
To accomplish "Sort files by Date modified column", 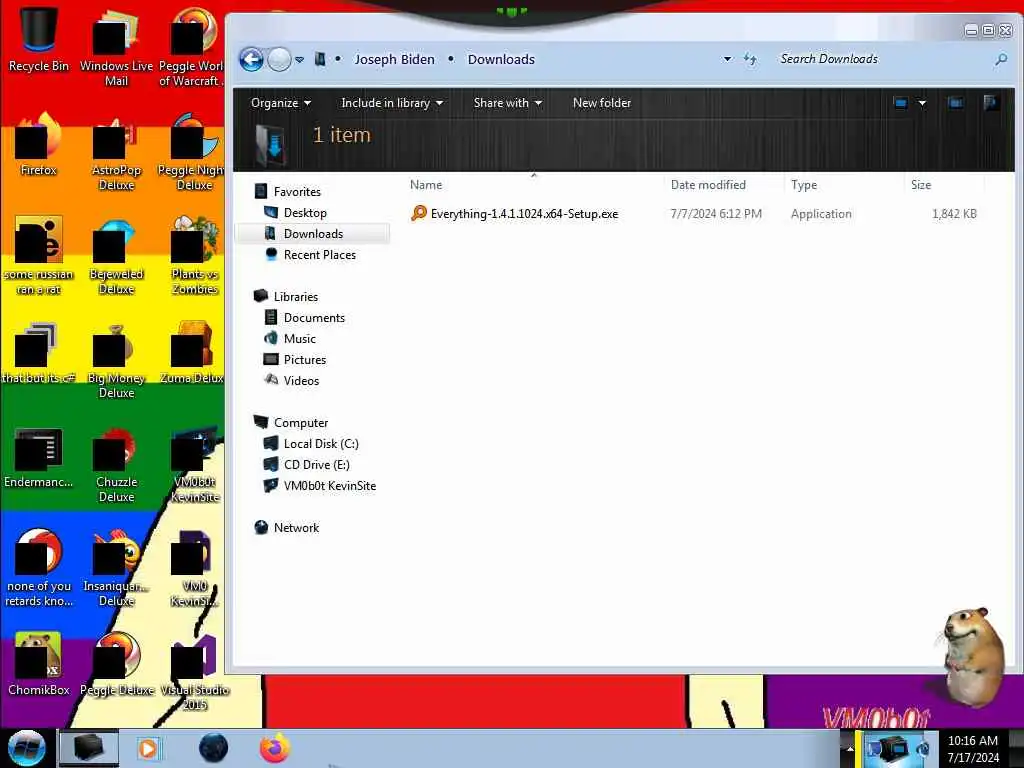I will pyautogui.click(x=724, y=185).
